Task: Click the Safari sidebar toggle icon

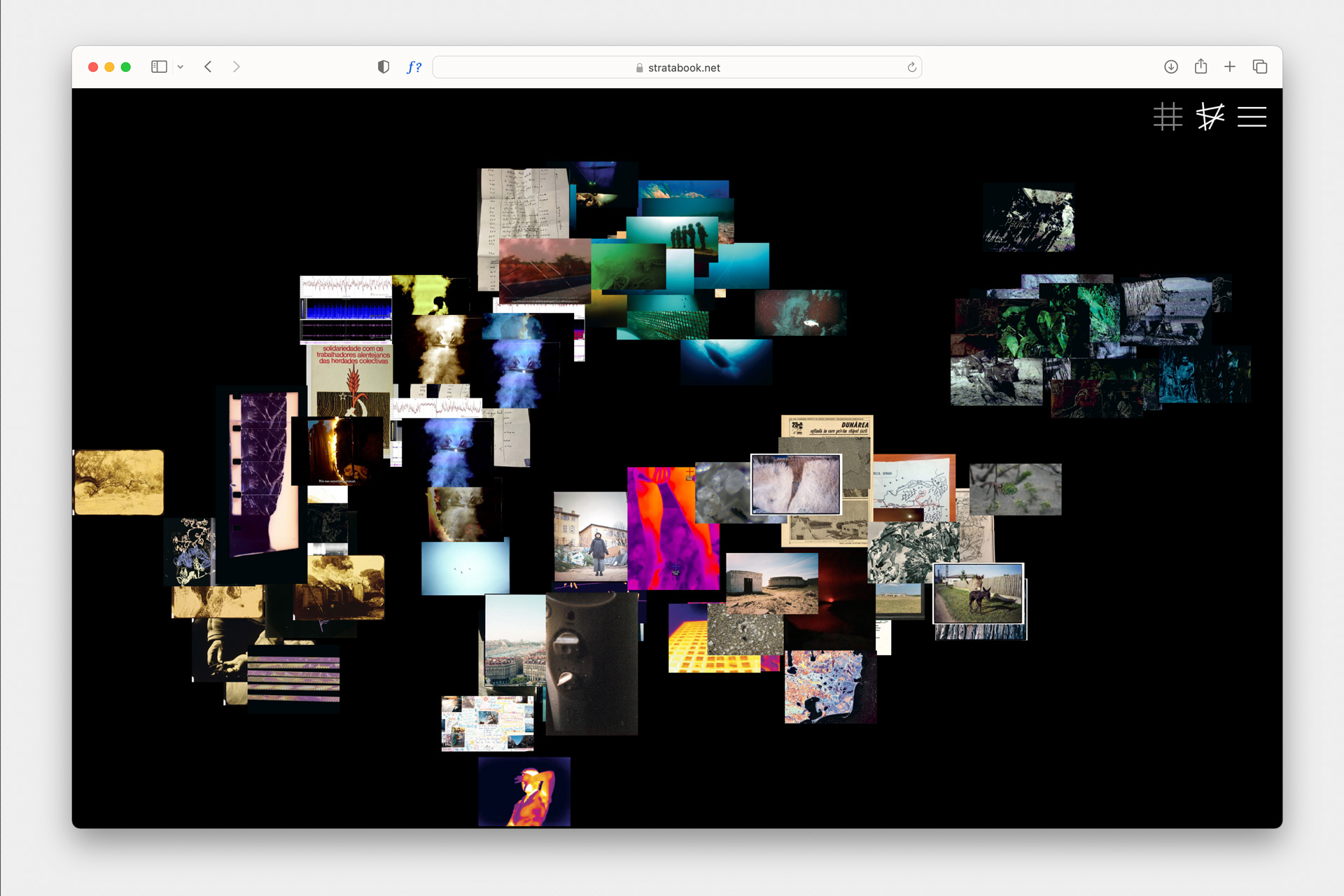Action: [159, 67]
